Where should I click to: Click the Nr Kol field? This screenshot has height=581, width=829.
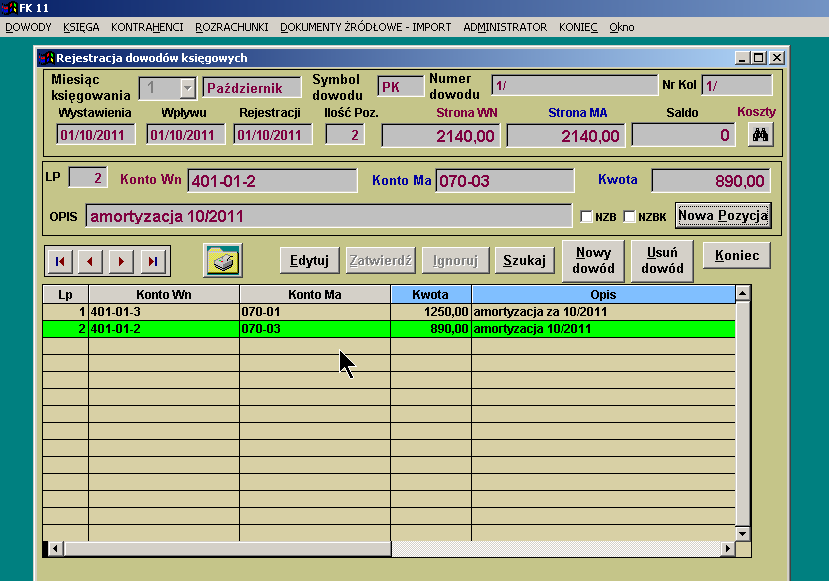pyautogui.click(x=737, y=85)
